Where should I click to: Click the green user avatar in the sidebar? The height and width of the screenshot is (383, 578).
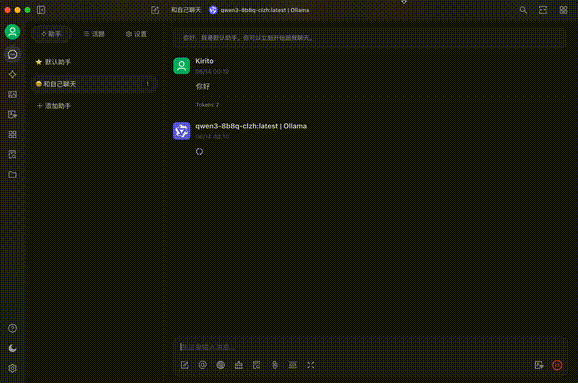[12, 32]
